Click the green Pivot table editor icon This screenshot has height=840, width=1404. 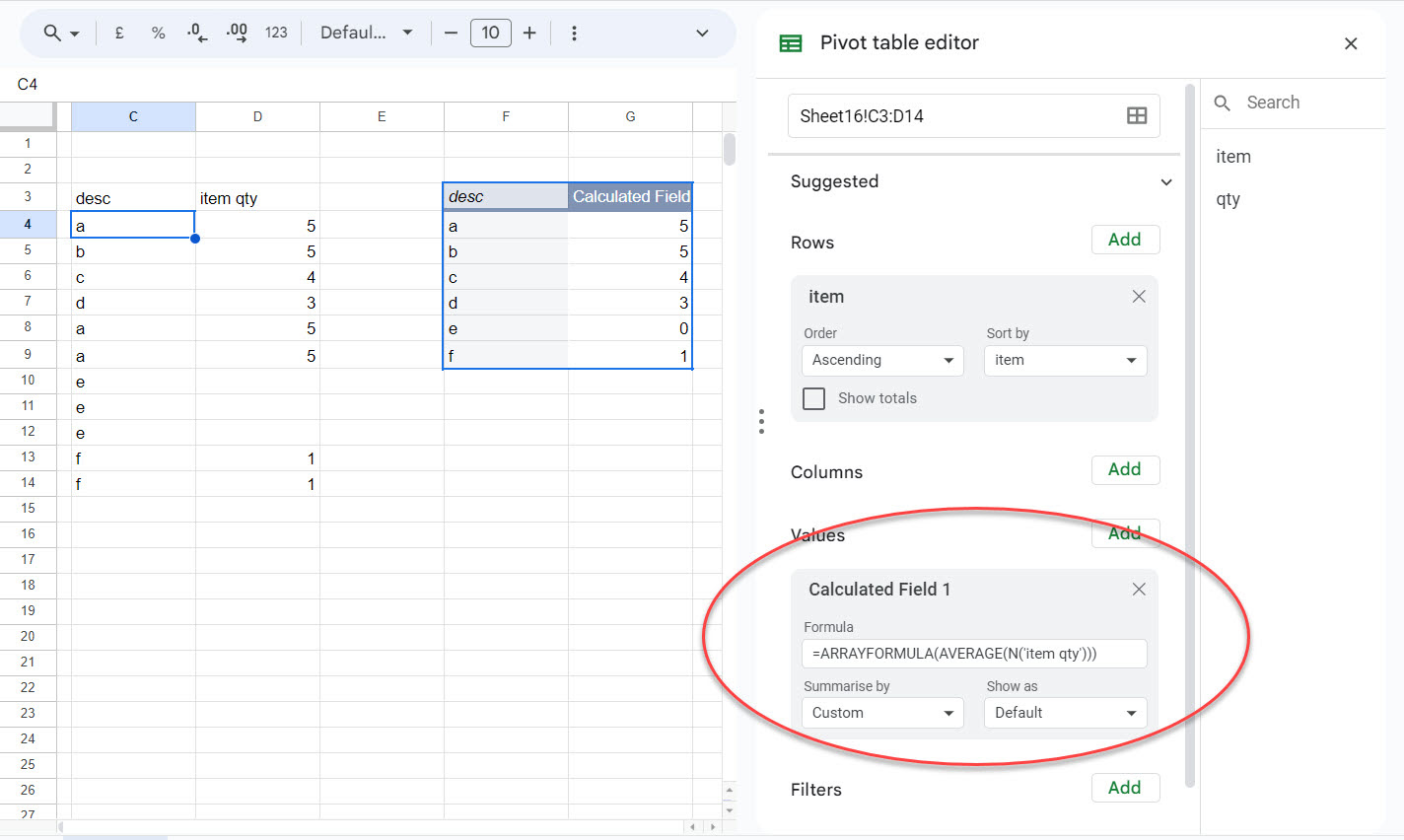click(790, 42)
